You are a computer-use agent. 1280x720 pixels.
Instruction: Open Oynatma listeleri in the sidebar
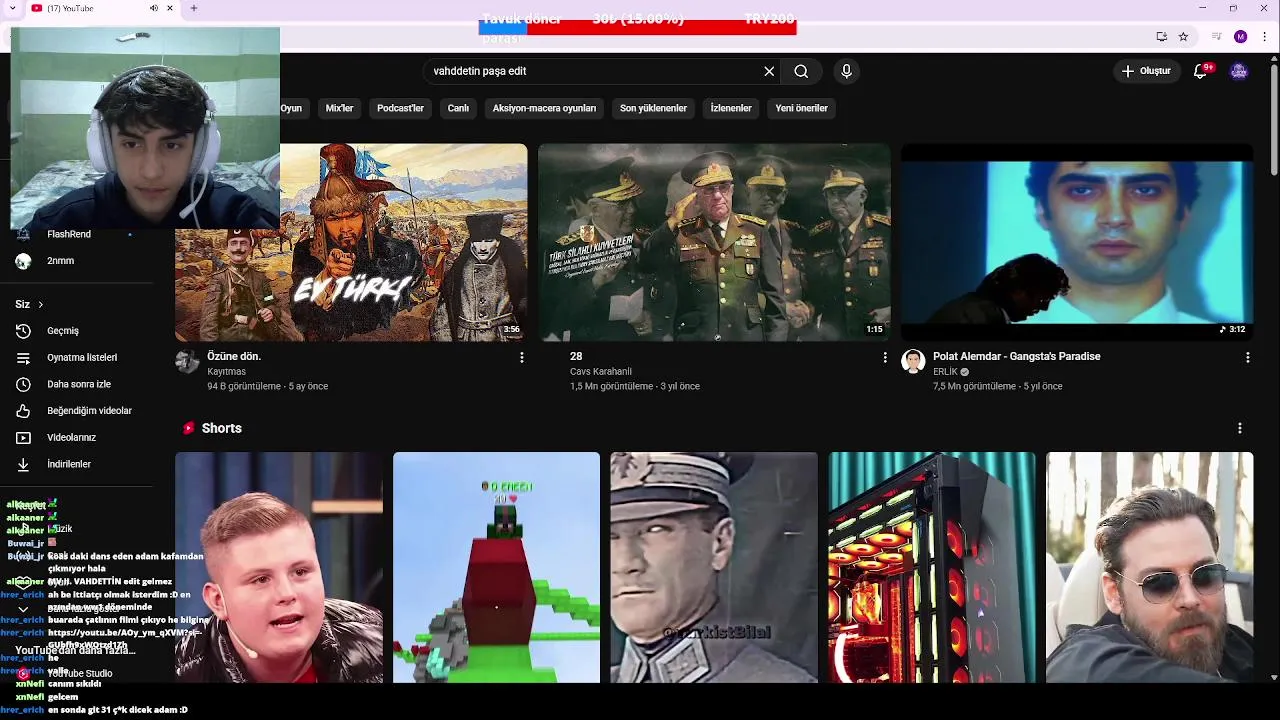pos(82,357)
